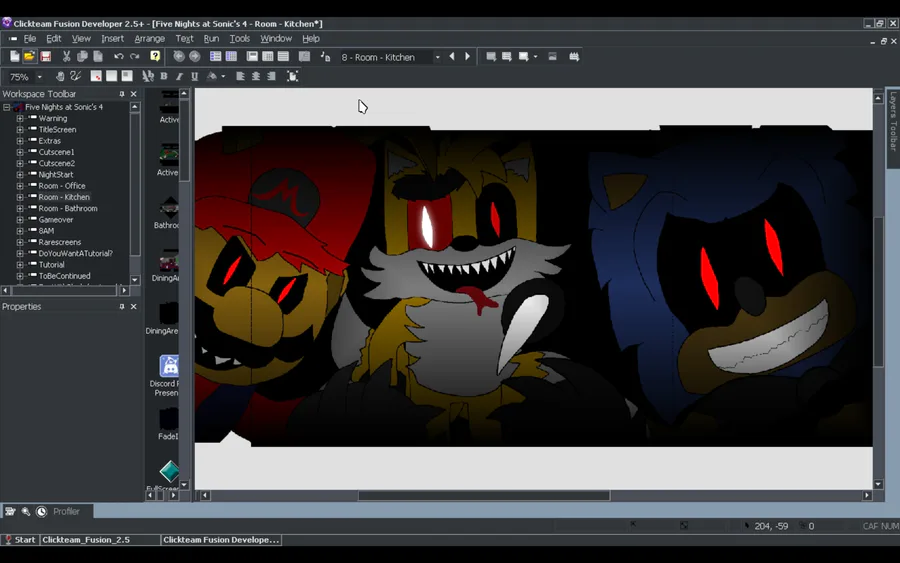Image resolution: width=900 pixels, height=563 pixels.
Task: Open the Frame editor icon
Action: coord(252,56)
